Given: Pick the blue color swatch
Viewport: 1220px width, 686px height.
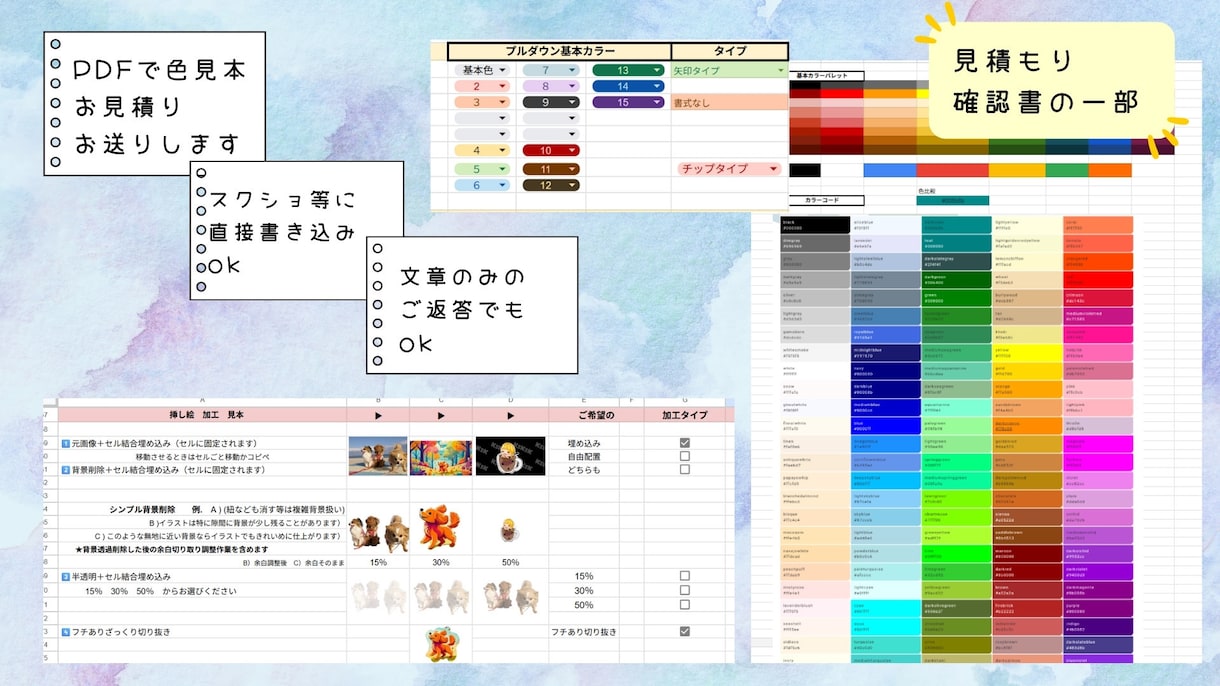Looking at the screenshot, I should point(885,425).
